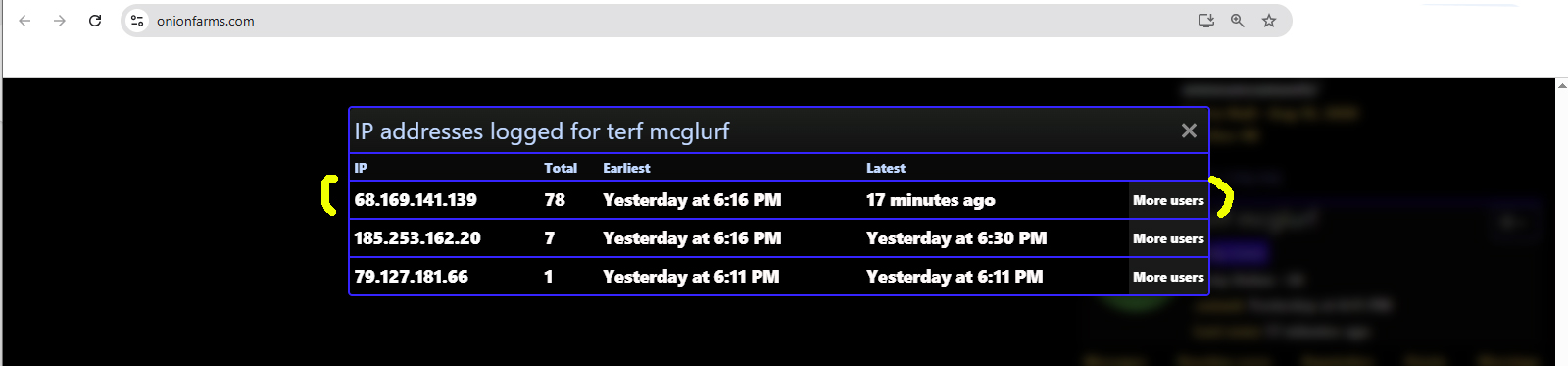Image resolution: width=1568 pixels, height=366 pixels.
Task: Select the IP address 68.169.141.139
Action: point(416,200)
